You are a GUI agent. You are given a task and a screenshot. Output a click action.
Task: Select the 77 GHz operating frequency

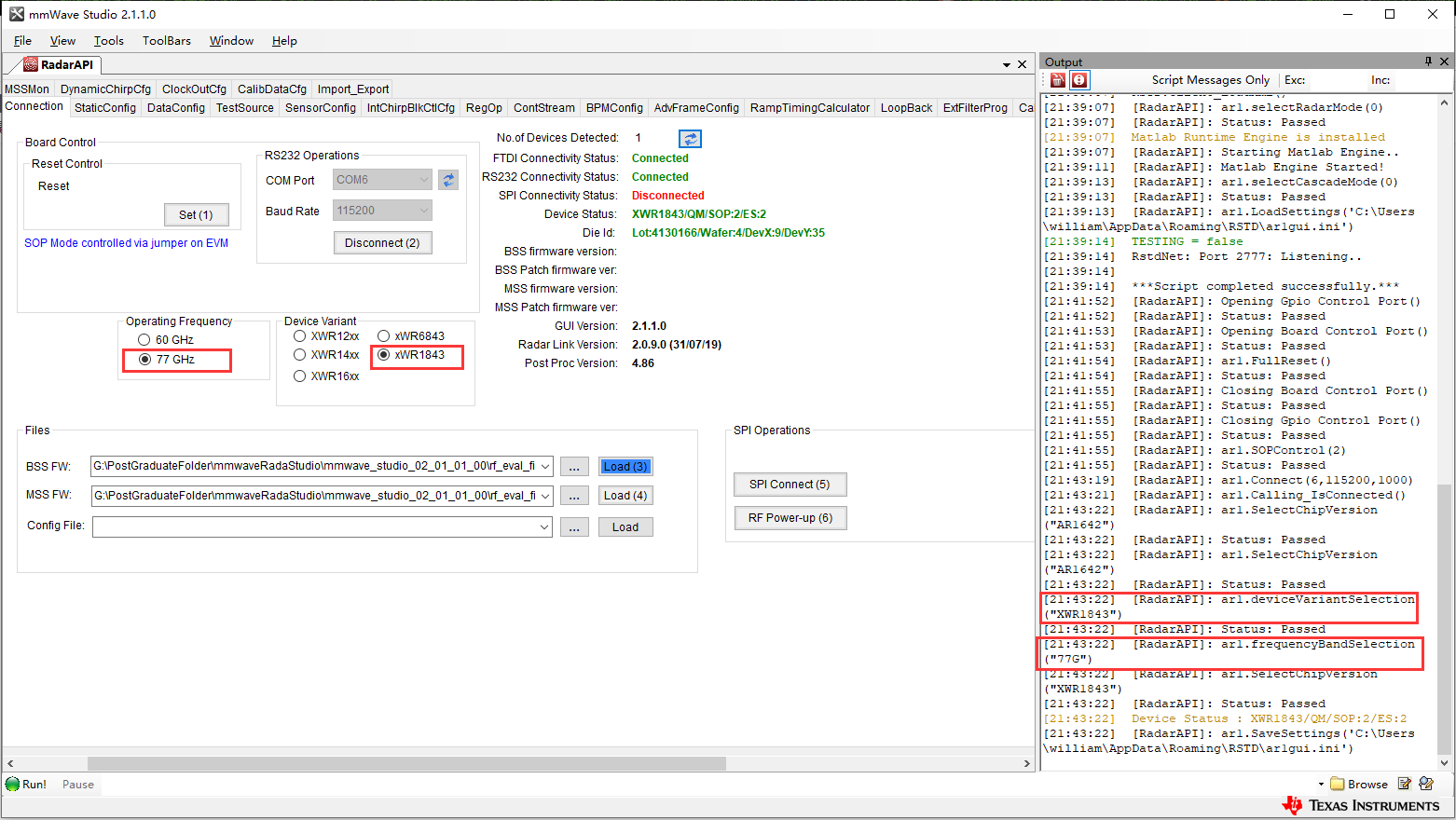pyautogui.click(x=144, y=360)
